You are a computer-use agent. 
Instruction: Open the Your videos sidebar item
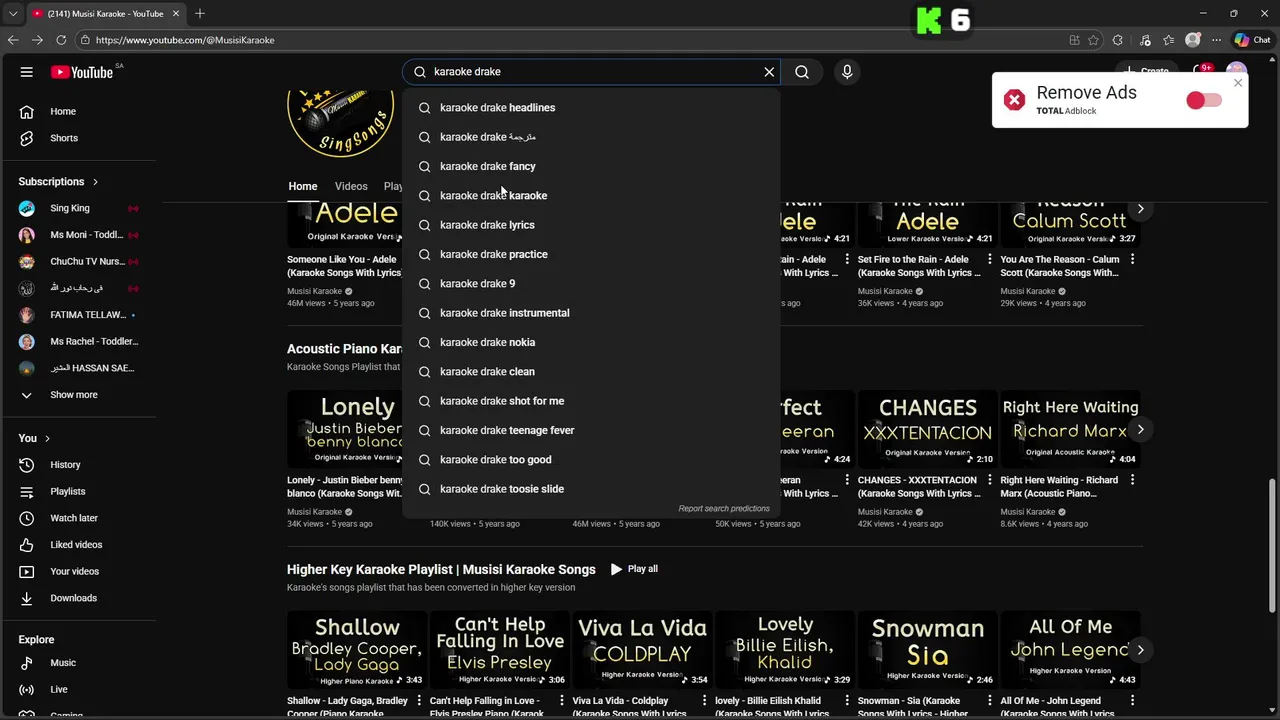click(78, 571)
